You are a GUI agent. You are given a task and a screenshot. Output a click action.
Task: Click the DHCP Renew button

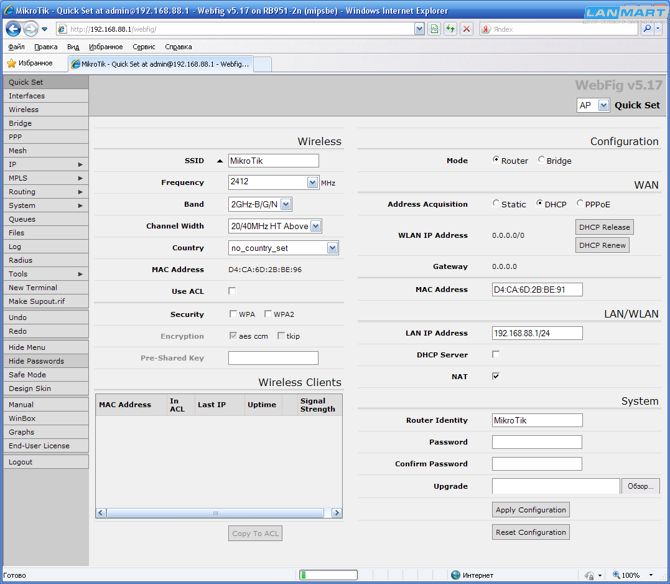(602, 245)
